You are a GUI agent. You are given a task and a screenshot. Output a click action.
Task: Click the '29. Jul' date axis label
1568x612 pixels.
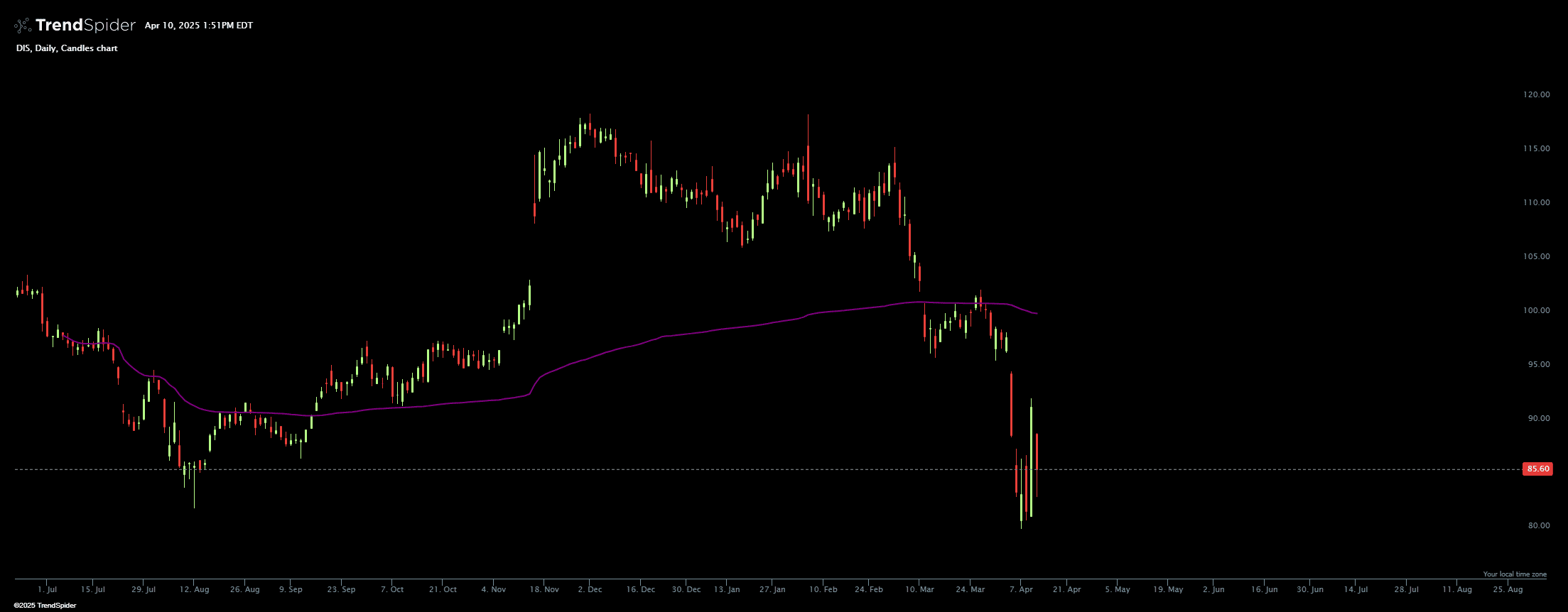point(144,589)
